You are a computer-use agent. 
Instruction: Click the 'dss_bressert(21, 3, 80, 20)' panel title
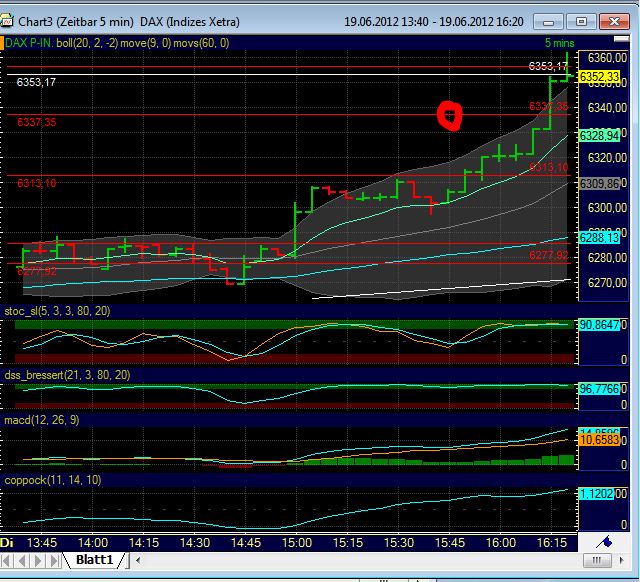point(67,375)
